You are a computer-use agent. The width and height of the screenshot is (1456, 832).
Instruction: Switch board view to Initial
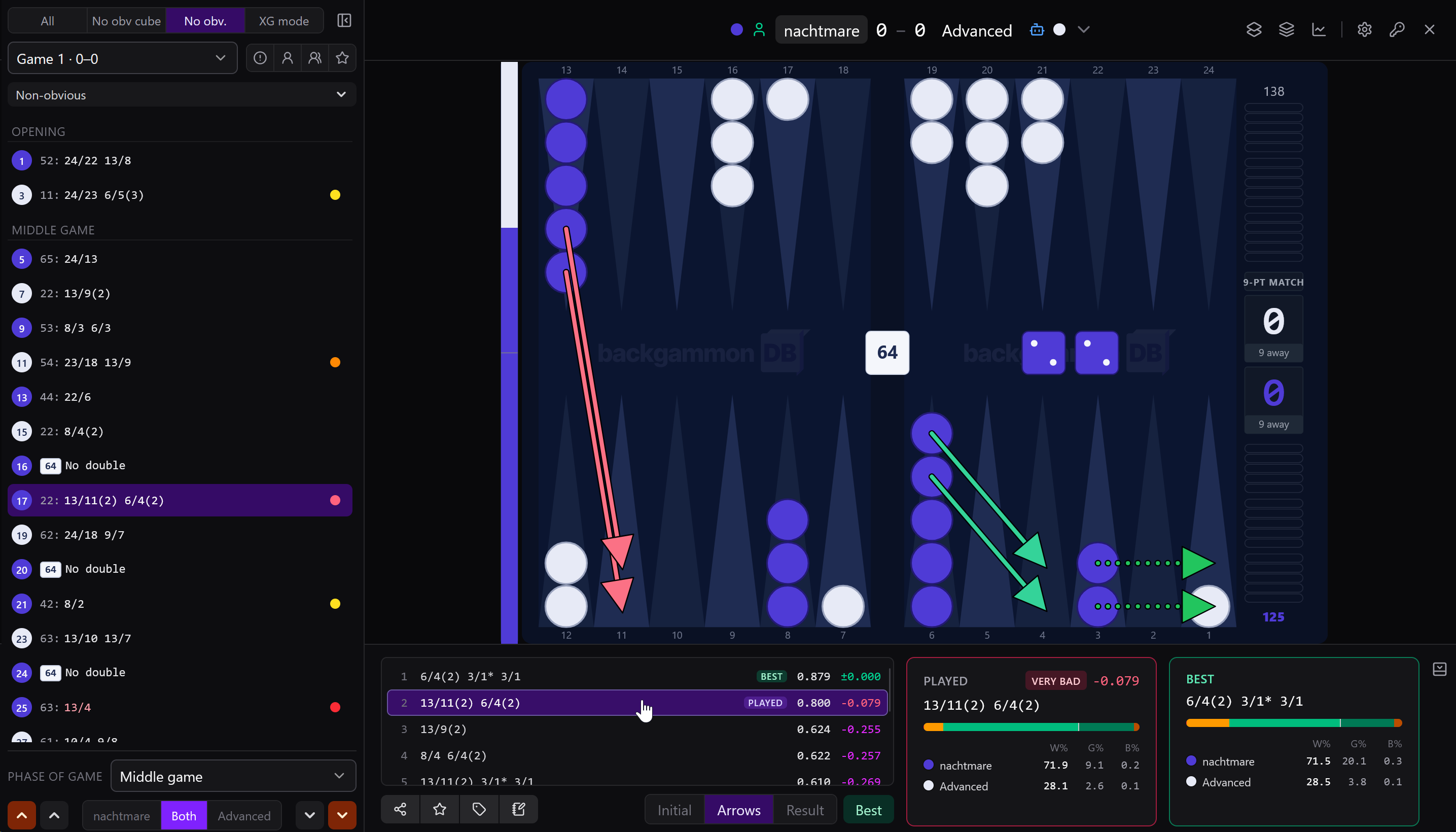(674, 810)
